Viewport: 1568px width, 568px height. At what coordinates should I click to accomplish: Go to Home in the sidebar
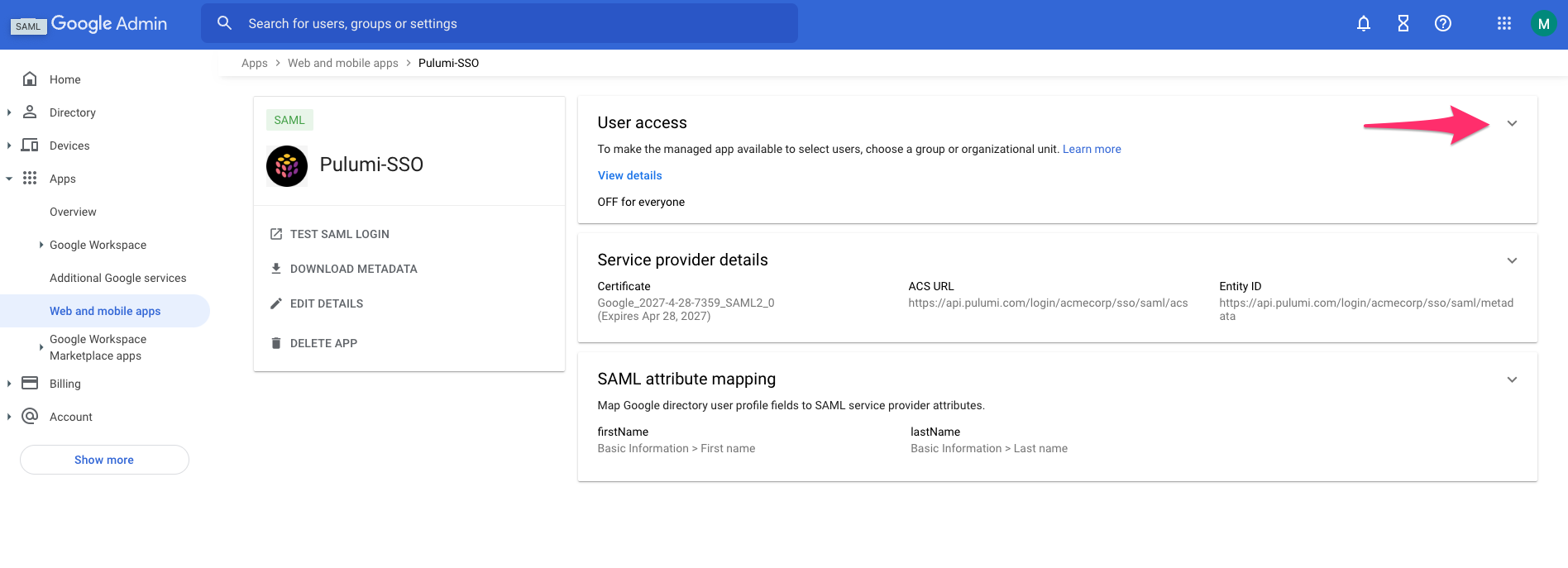pos(65,79)
